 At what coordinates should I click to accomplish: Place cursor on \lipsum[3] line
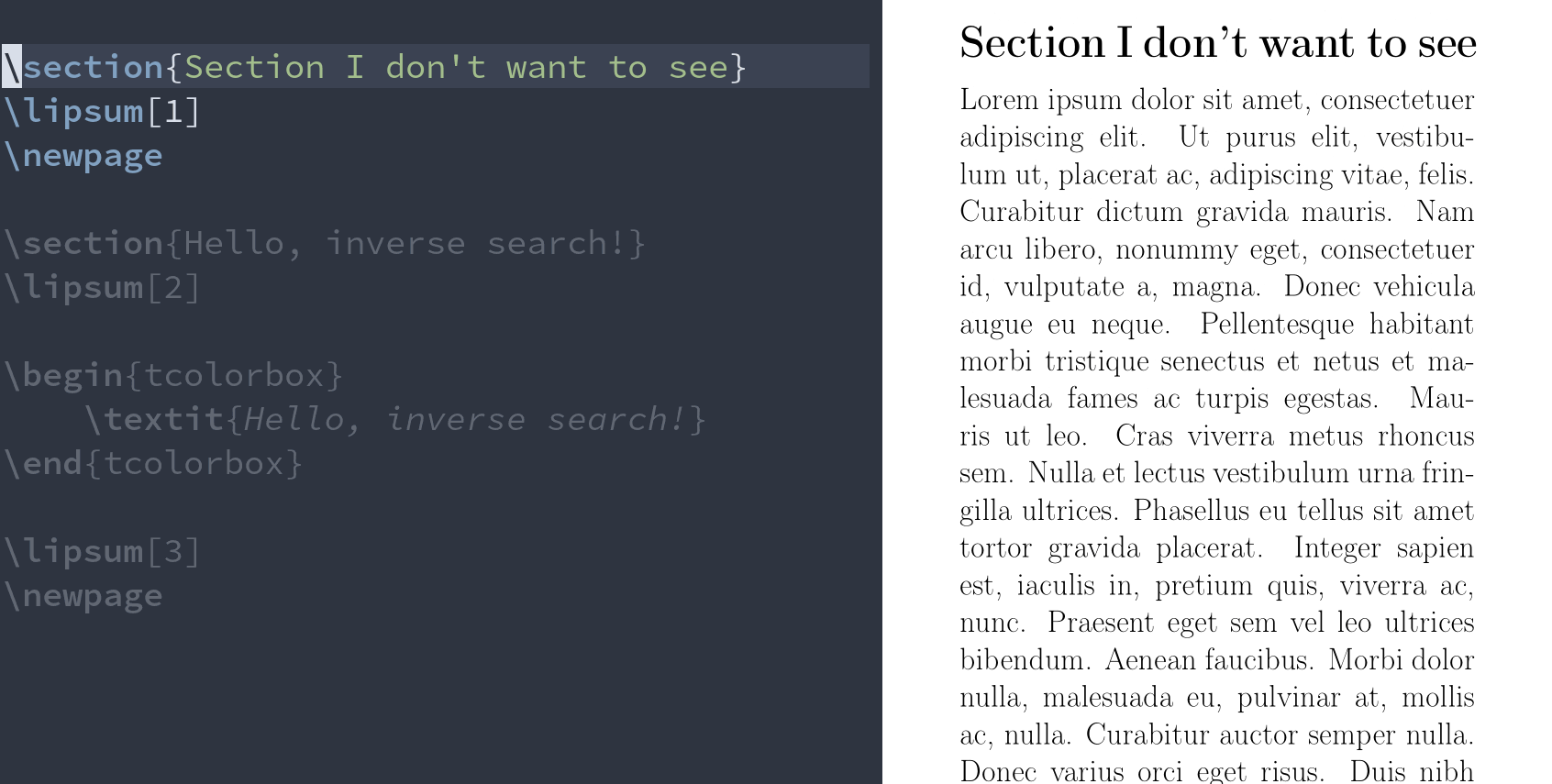coord(102,552)
